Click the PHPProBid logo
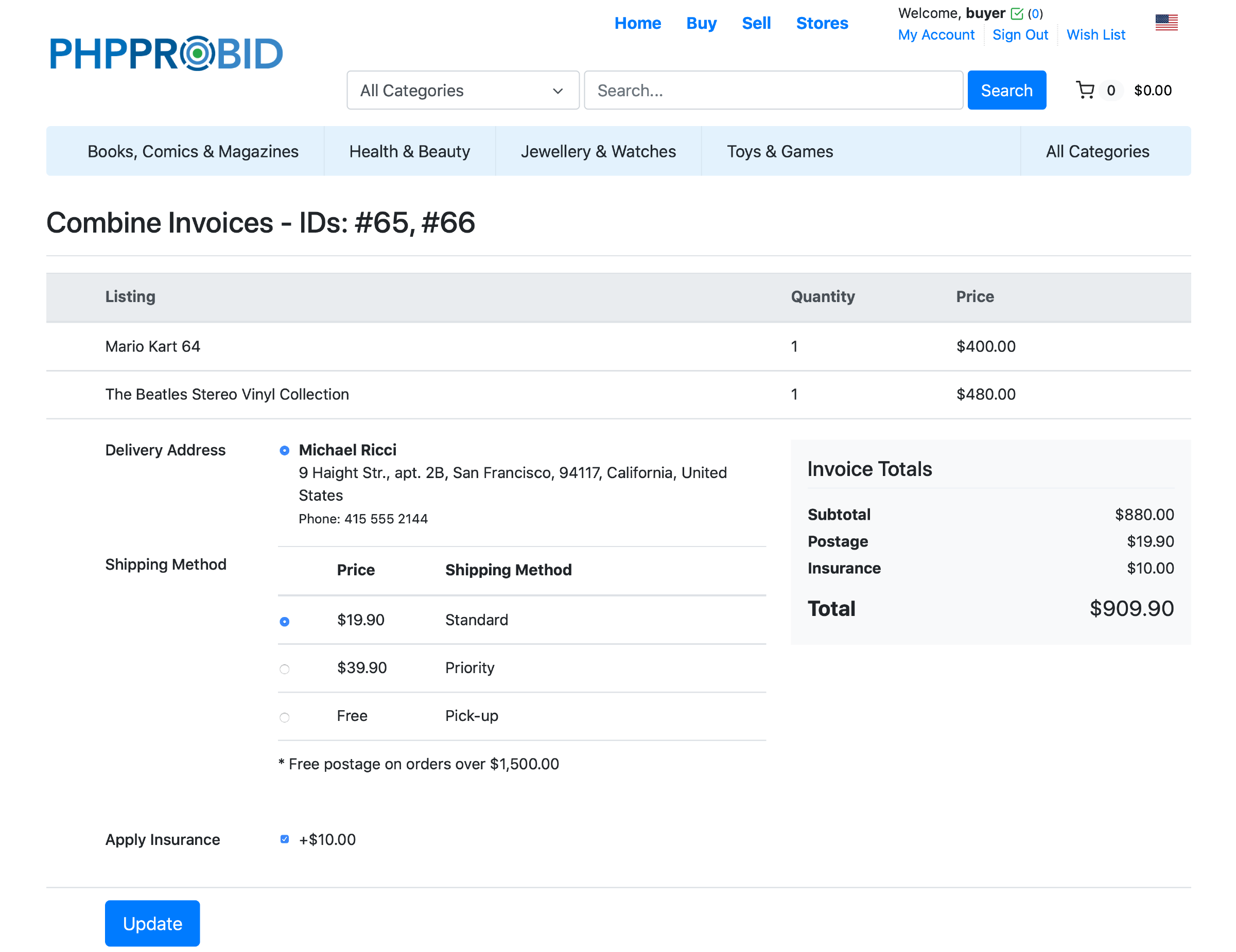 (x=166, y=54)
